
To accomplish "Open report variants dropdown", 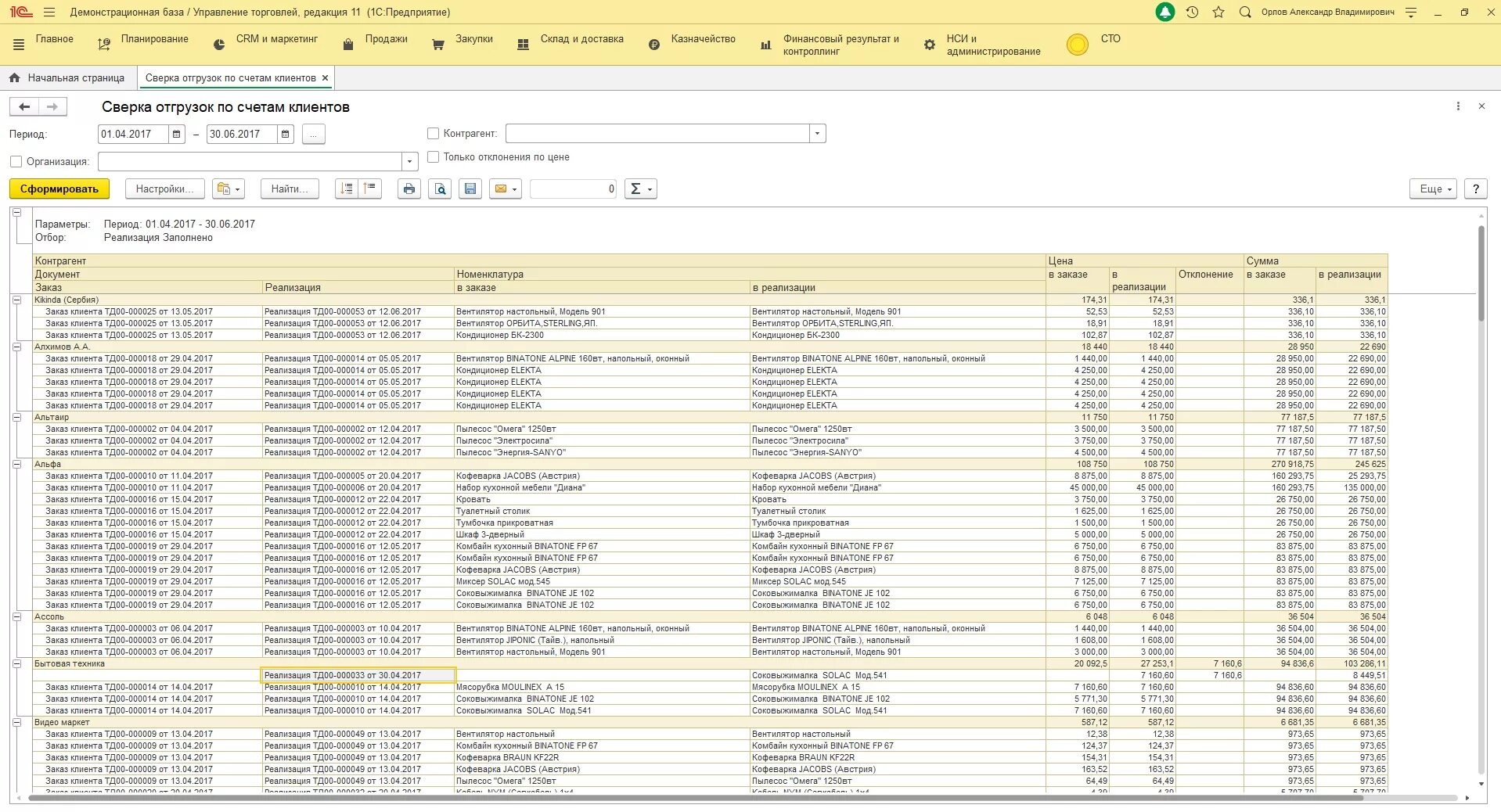I will [229, 189].
